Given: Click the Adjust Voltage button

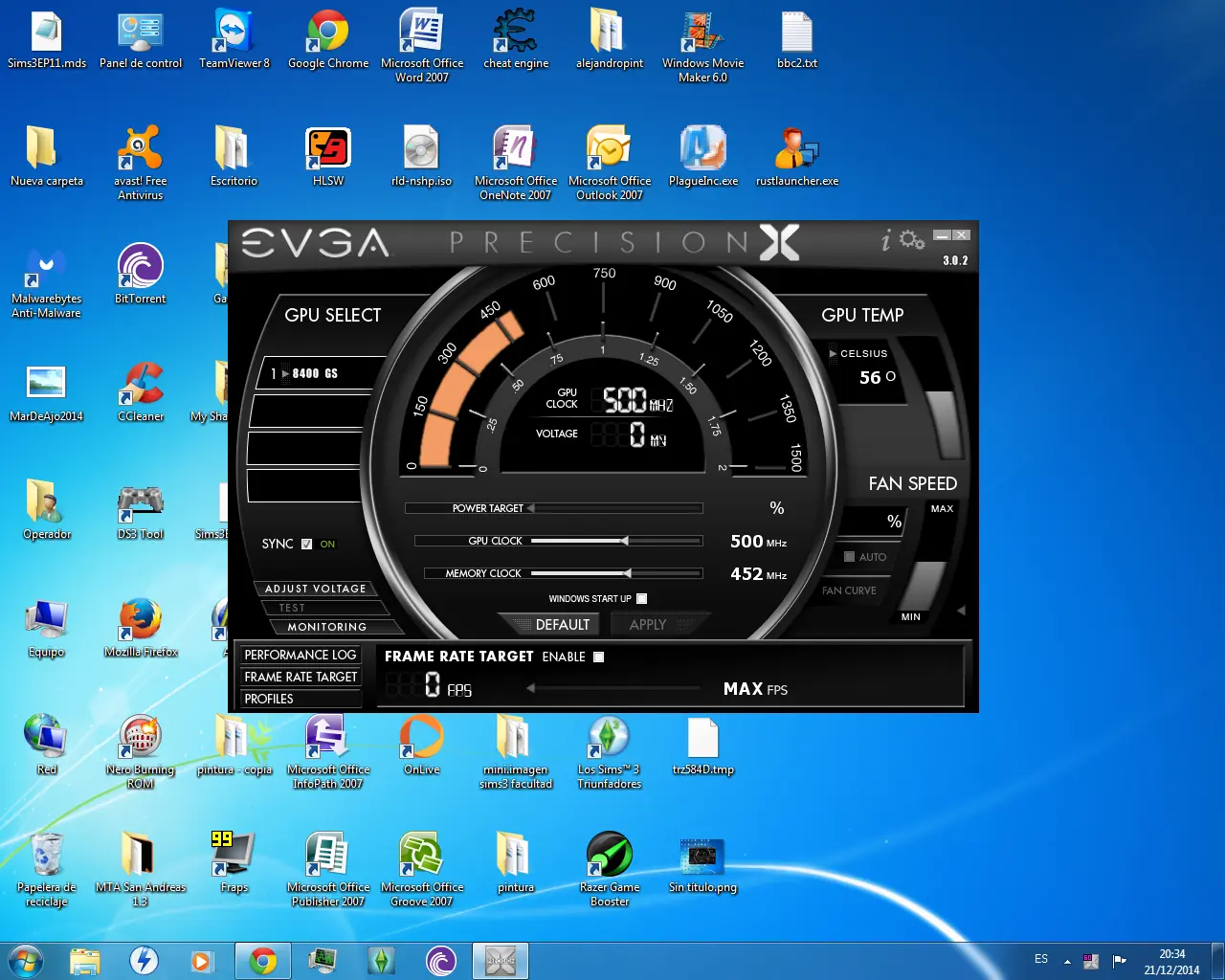Looking at the screenshot, I should point(315,589).
